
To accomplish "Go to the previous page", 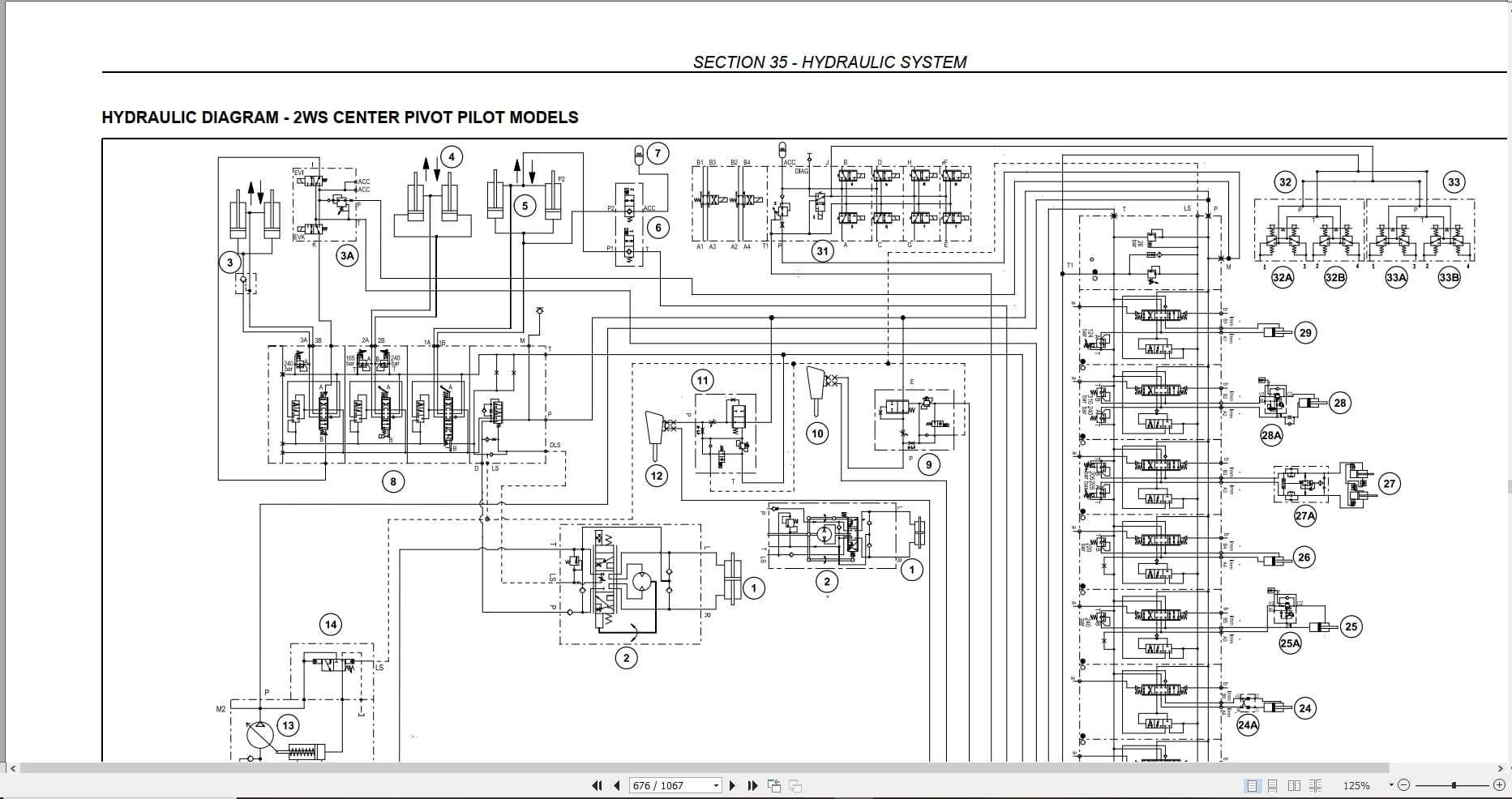I will pos(616,785).
